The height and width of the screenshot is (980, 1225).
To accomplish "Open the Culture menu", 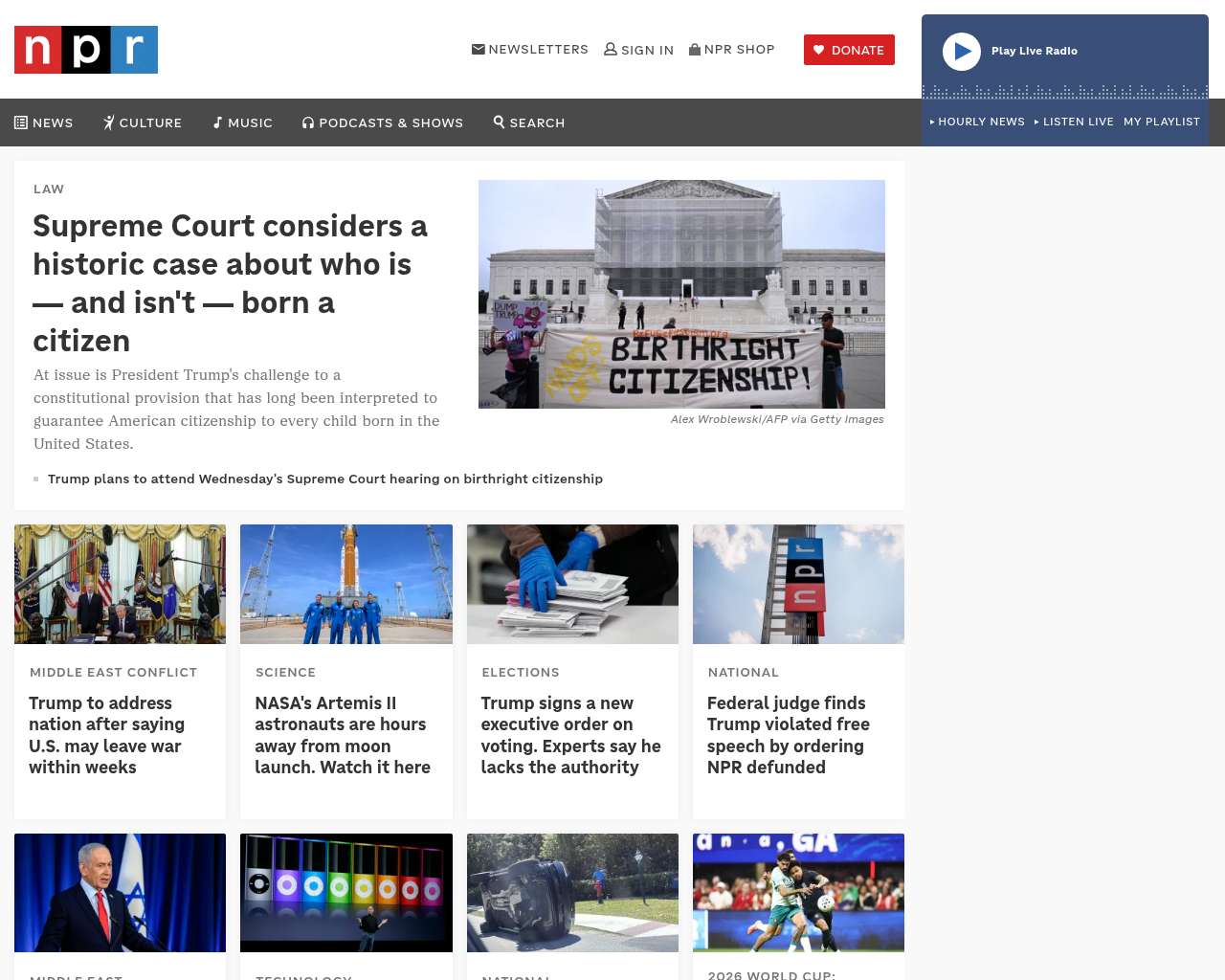I will coord(143,122).
